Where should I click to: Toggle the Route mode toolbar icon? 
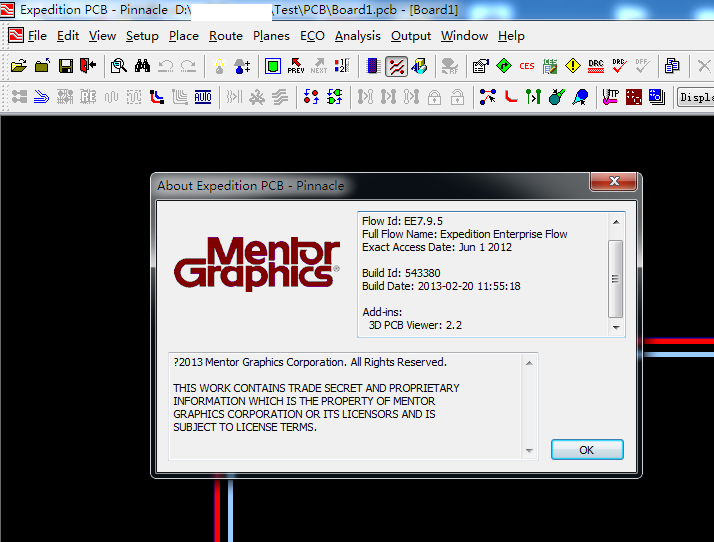tap(396, 67)
